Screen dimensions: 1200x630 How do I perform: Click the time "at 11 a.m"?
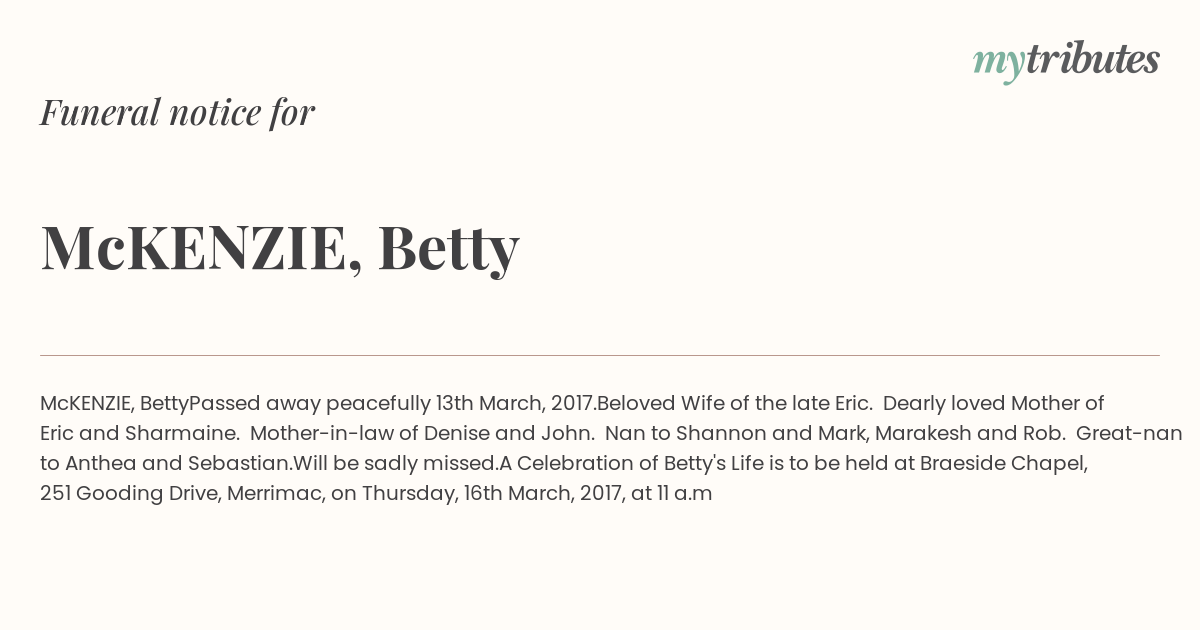click(x=672, y=494)
